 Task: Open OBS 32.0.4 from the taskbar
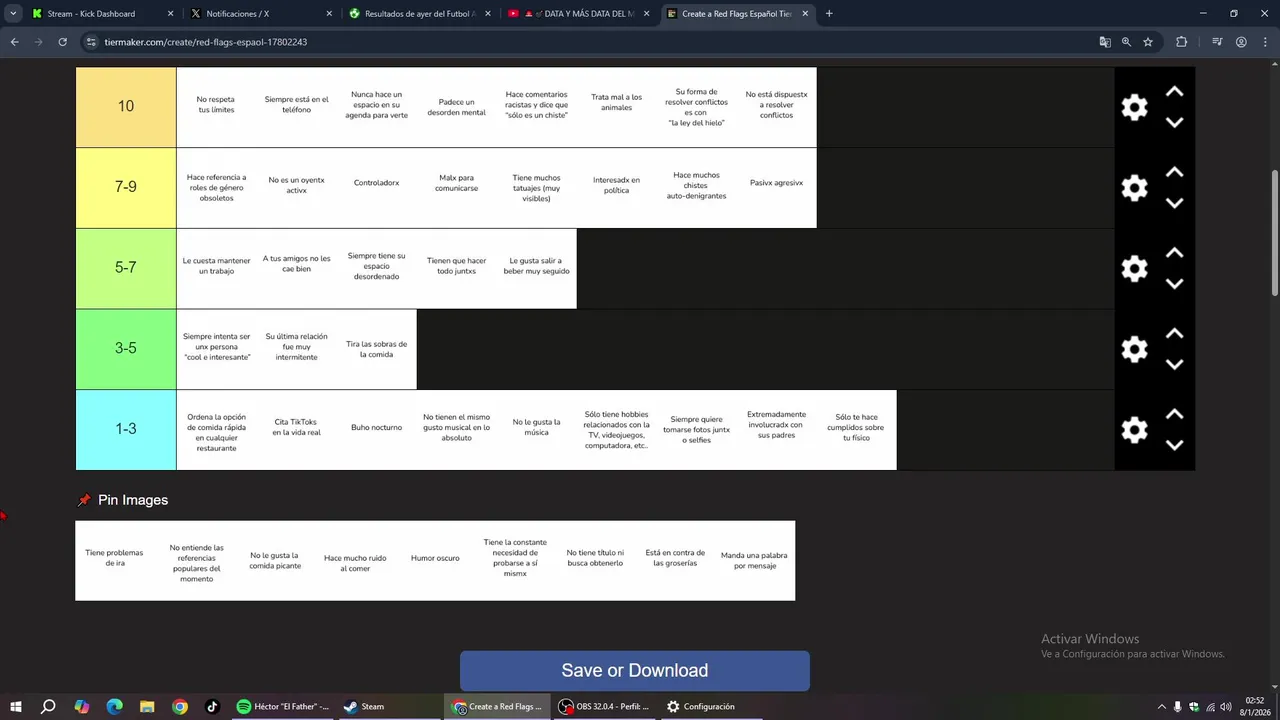pyautogui.click(x=605, y=707)
